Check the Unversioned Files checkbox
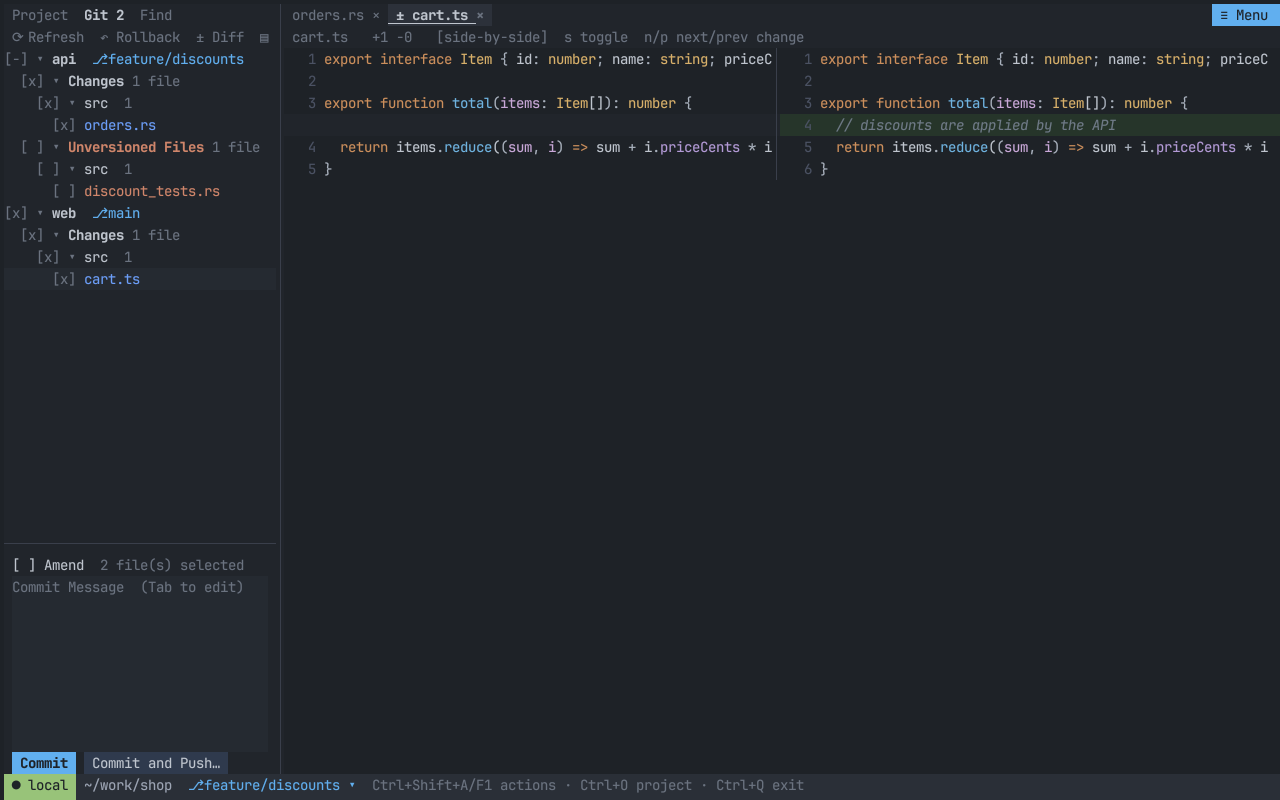 32,147
